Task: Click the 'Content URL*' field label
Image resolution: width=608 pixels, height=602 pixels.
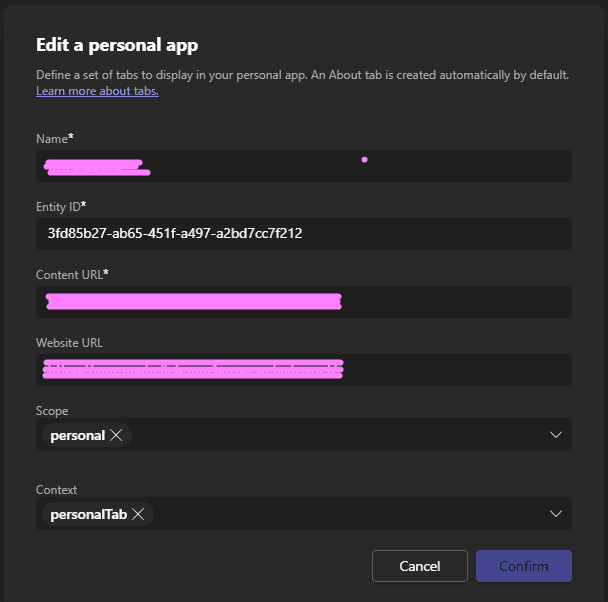Action: [x=72, y=274]
